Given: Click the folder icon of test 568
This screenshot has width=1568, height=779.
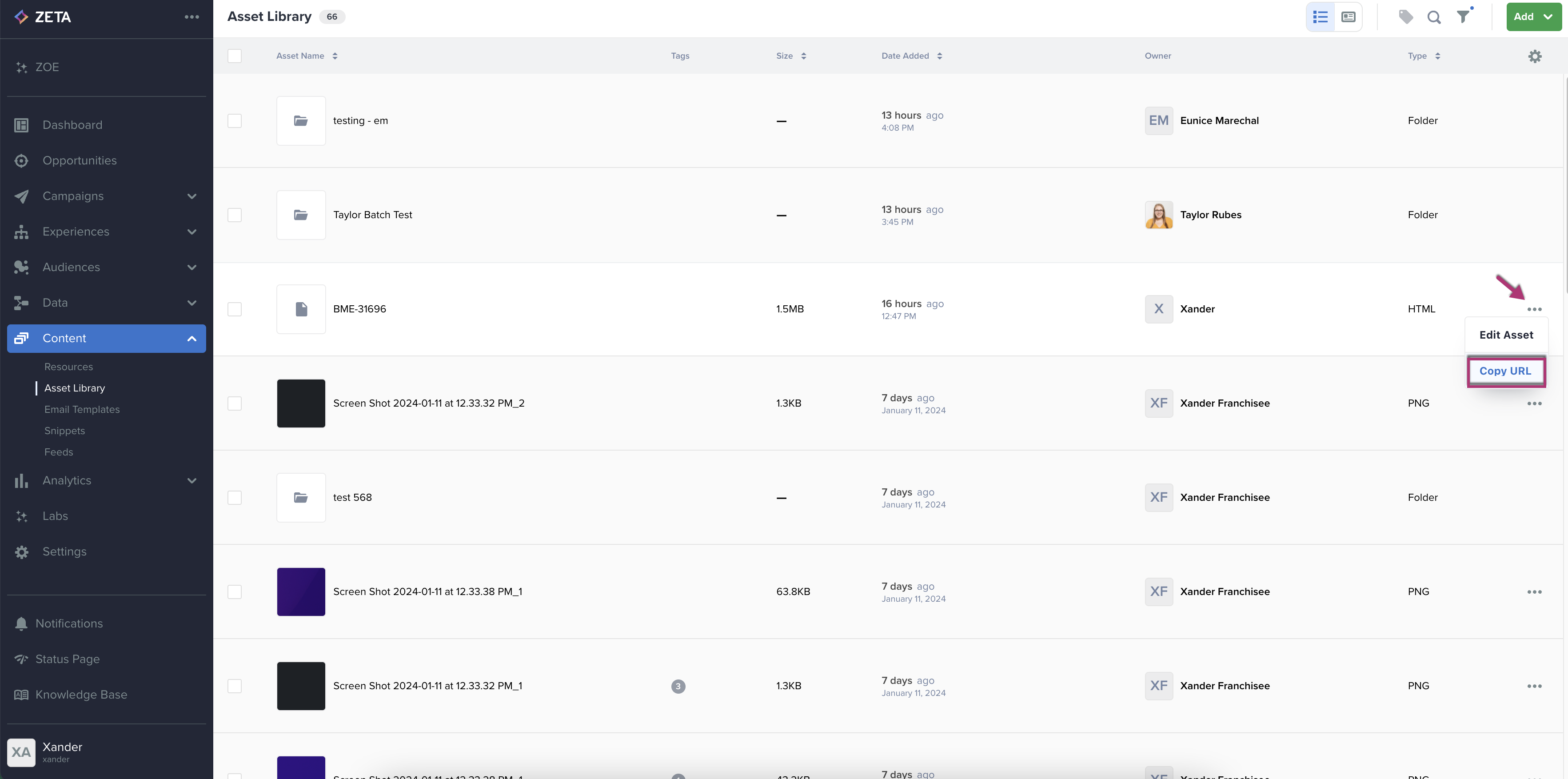Looking at the screenshot, I should tap(301, 498).
